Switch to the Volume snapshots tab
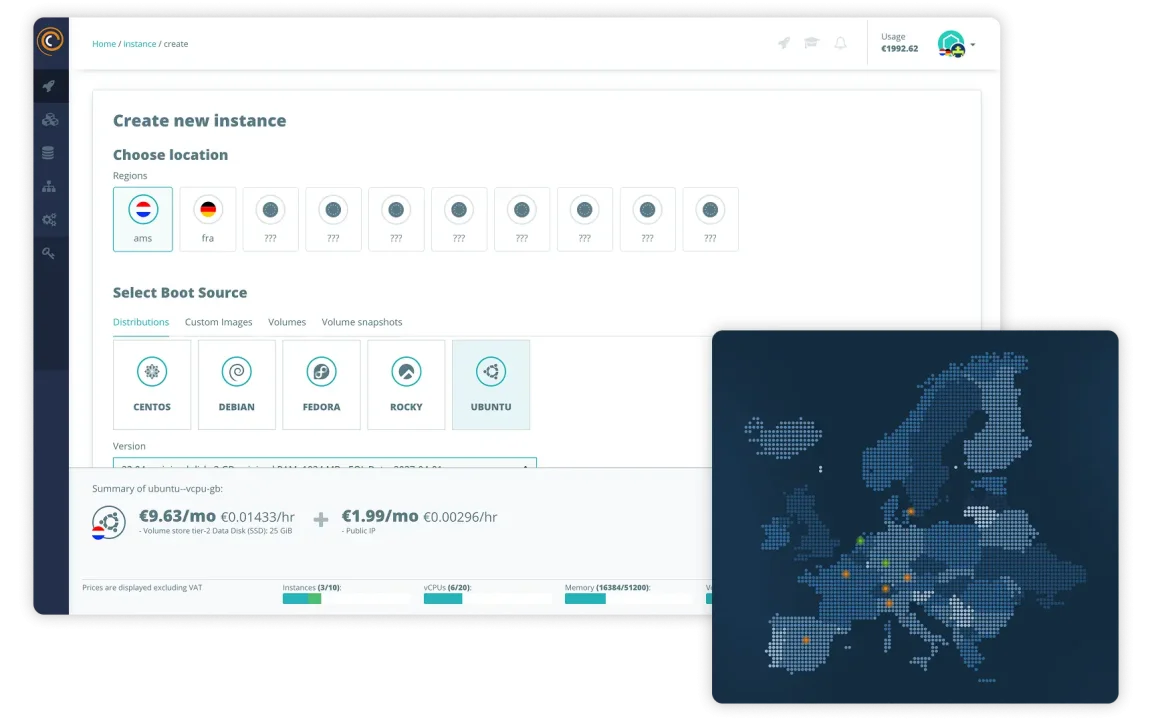Viewport: 1152px width, 720px height. point(361,322)
